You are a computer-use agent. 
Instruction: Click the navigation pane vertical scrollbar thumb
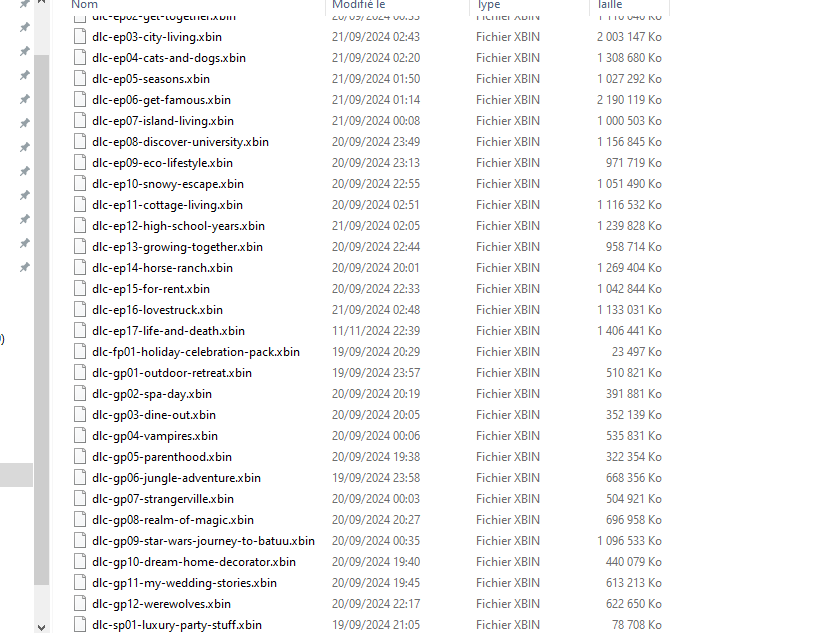[x=41, y=320]
